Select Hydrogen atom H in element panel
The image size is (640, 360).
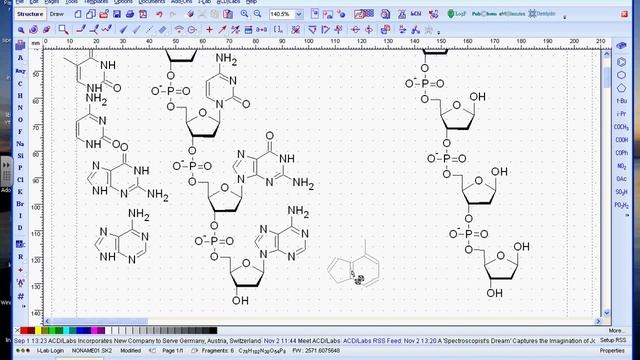pyautogui.click(x=20, y=96)
